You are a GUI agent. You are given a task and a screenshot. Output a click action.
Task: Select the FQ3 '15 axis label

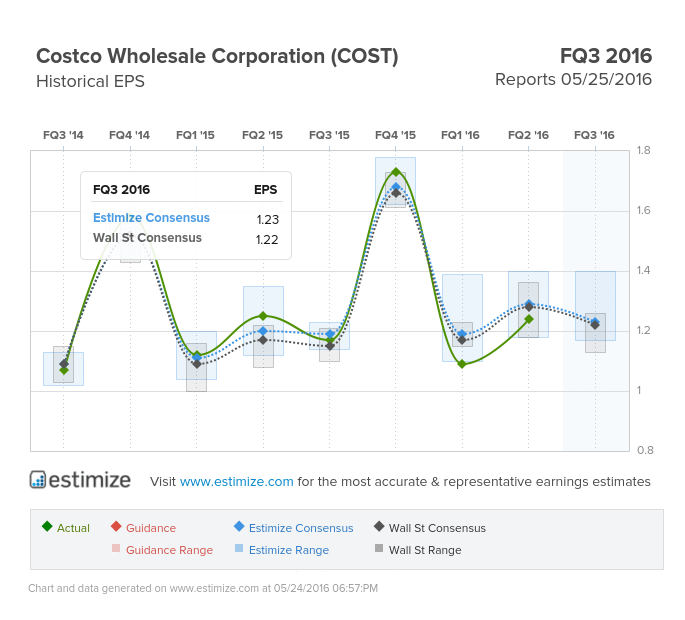329,135
